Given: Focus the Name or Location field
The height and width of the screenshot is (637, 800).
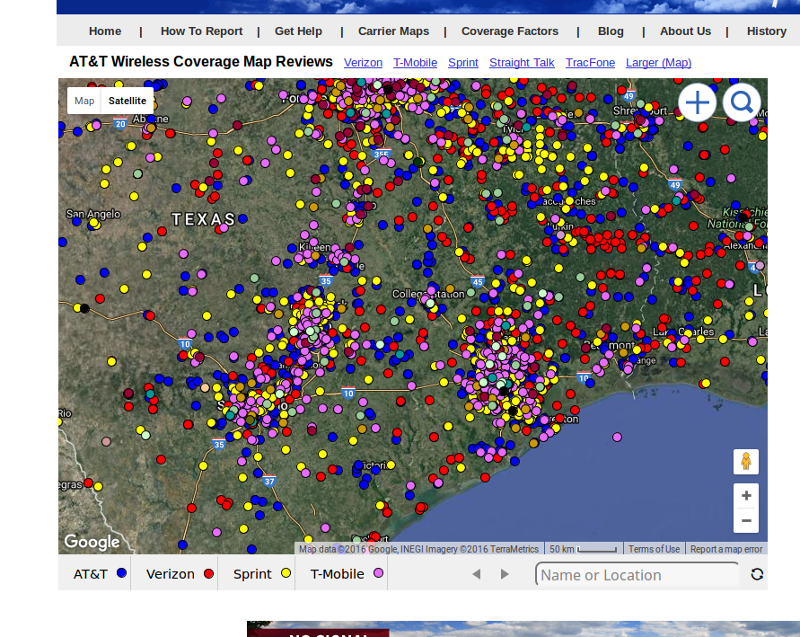Looking at the screenshot, I should 637,575.
